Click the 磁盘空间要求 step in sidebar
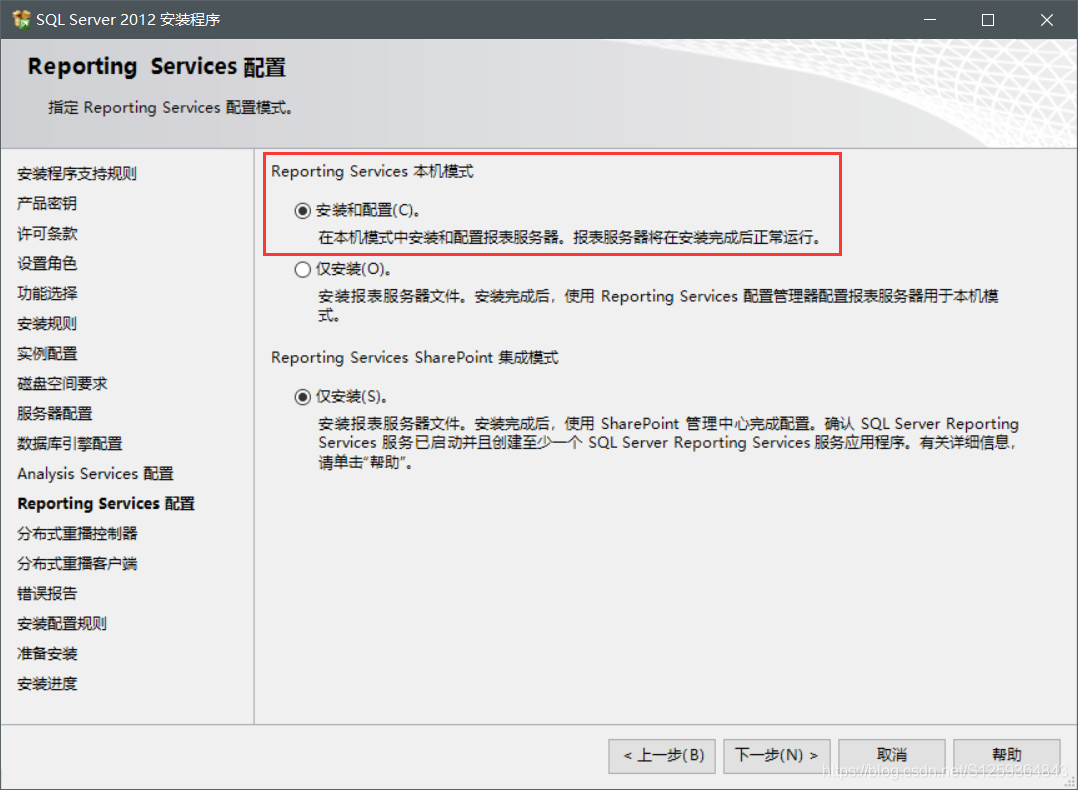 (63, 384)
